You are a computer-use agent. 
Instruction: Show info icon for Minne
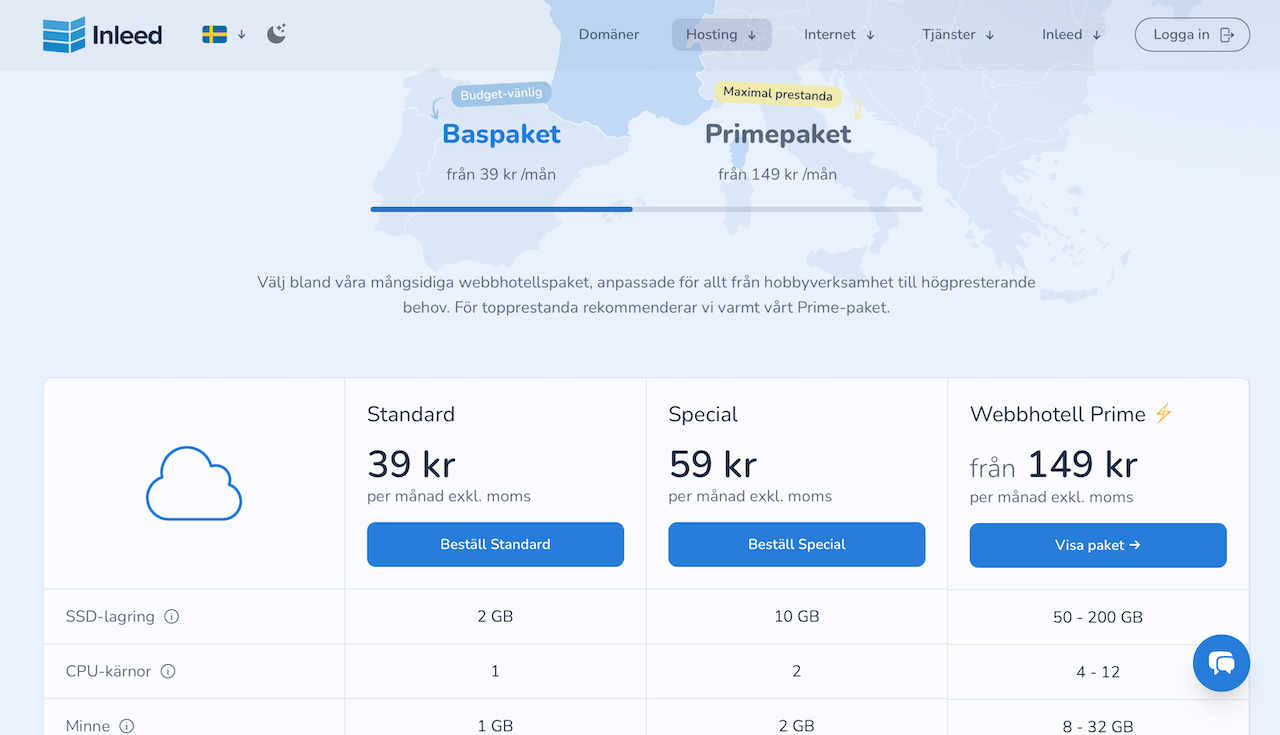[x=127, y=726]
